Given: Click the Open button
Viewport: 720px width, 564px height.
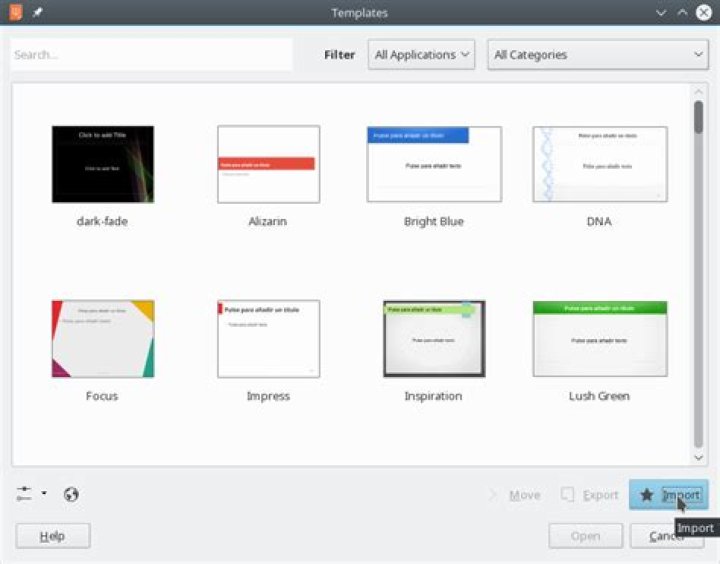Looking at the screenshot, I should click(x=585, y=536).
